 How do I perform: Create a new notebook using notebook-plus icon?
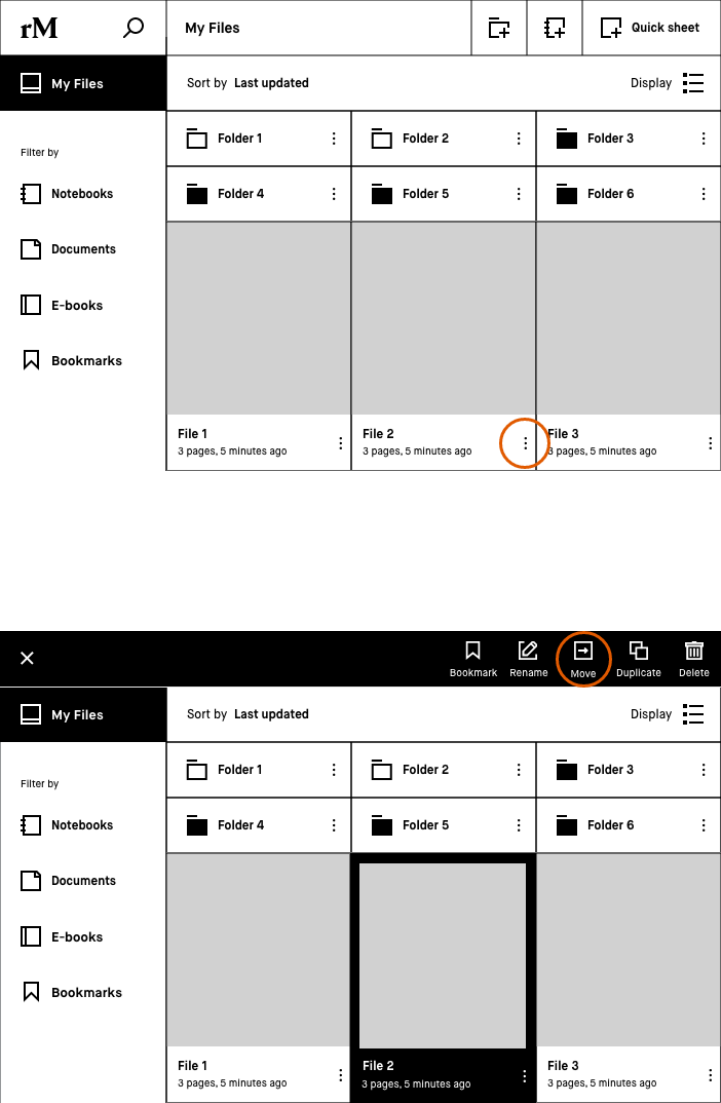tap(554, 28)
